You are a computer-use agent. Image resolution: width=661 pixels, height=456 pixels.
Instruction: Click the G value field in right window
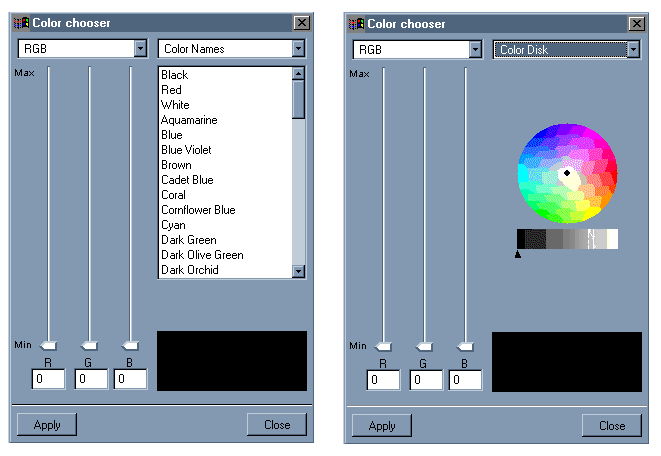(426, 380)
